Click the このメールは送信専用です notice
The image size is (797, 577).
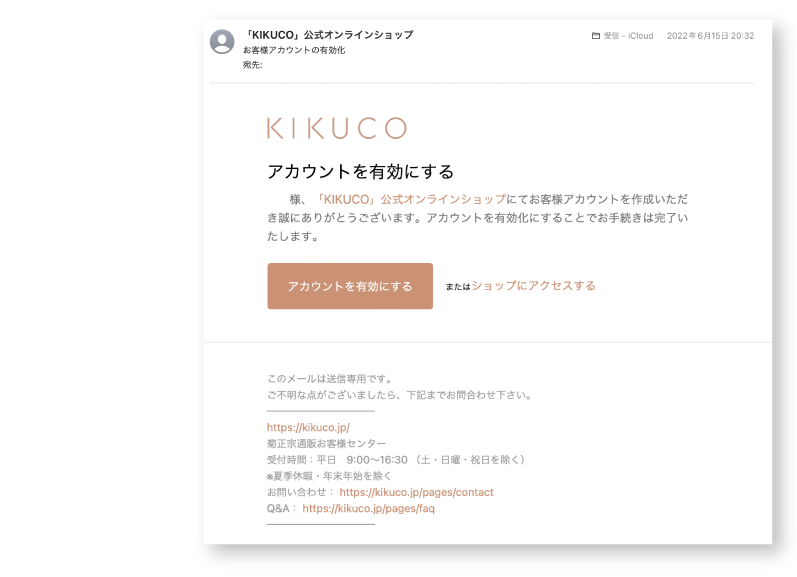click(x=330, y=379)
